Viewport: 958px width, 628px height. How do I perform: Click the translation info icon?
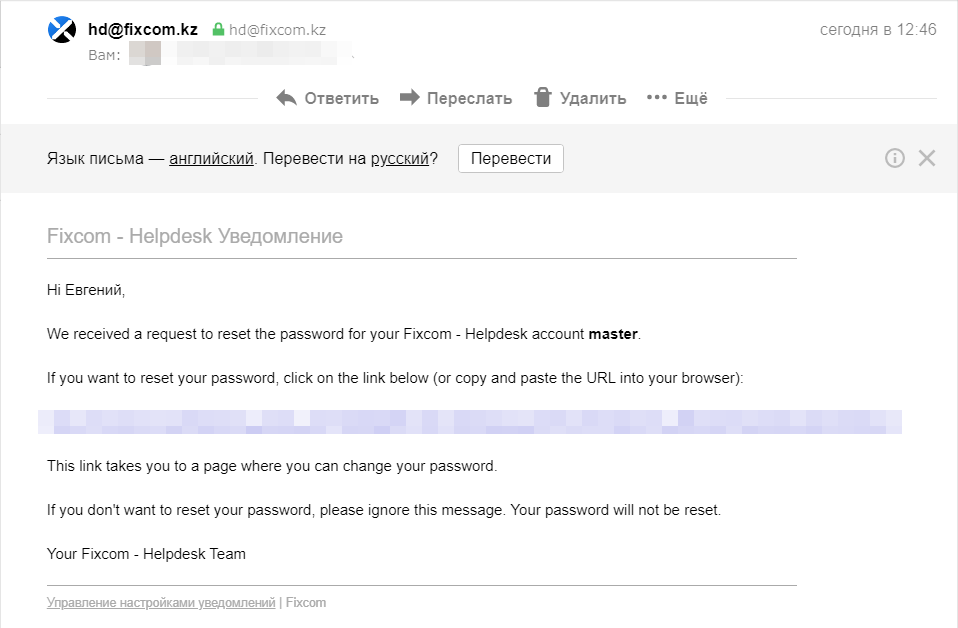coord(894,158)
